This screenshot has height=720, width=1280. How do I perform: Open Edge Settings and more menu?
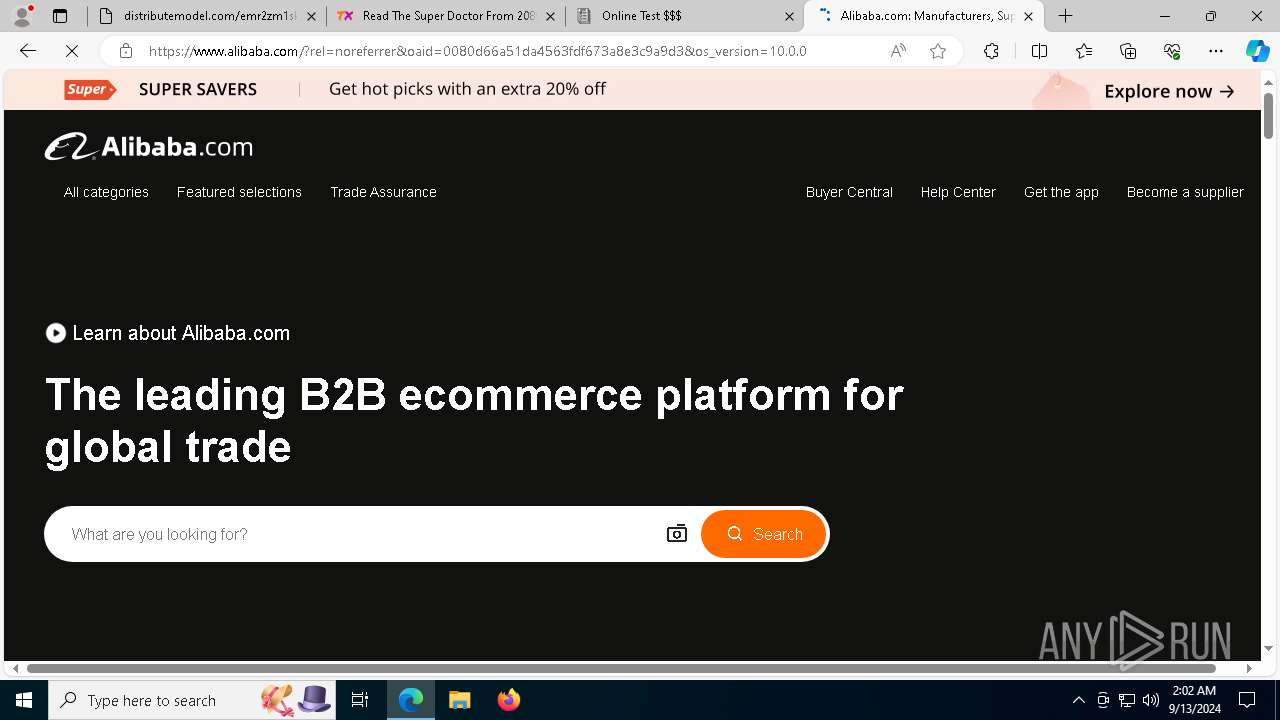click(x=1216, y=51)
